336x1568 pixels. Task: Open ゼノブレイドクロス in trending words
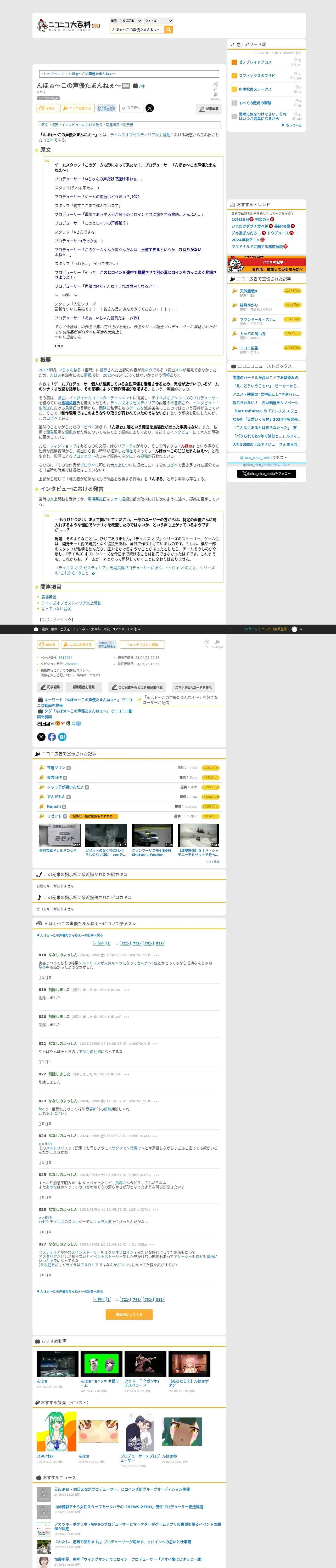coord(255,62)
